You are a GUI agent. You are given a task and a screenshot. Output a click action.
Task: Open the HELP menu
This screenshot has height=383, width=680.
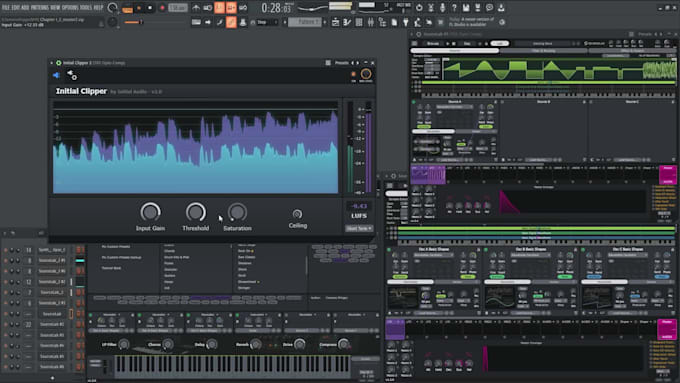(x=98, y=7)
